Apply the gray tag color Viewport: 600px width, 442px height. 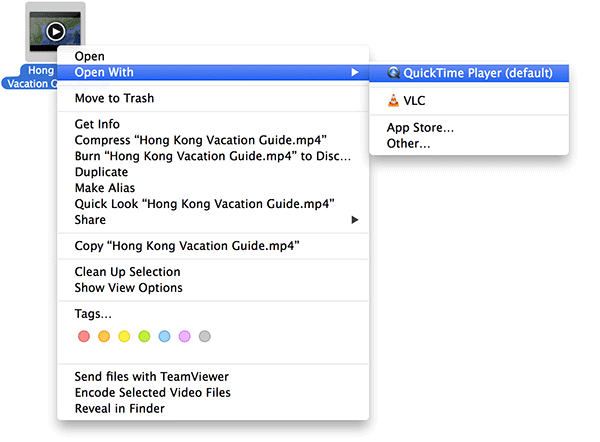click(205, 336)
